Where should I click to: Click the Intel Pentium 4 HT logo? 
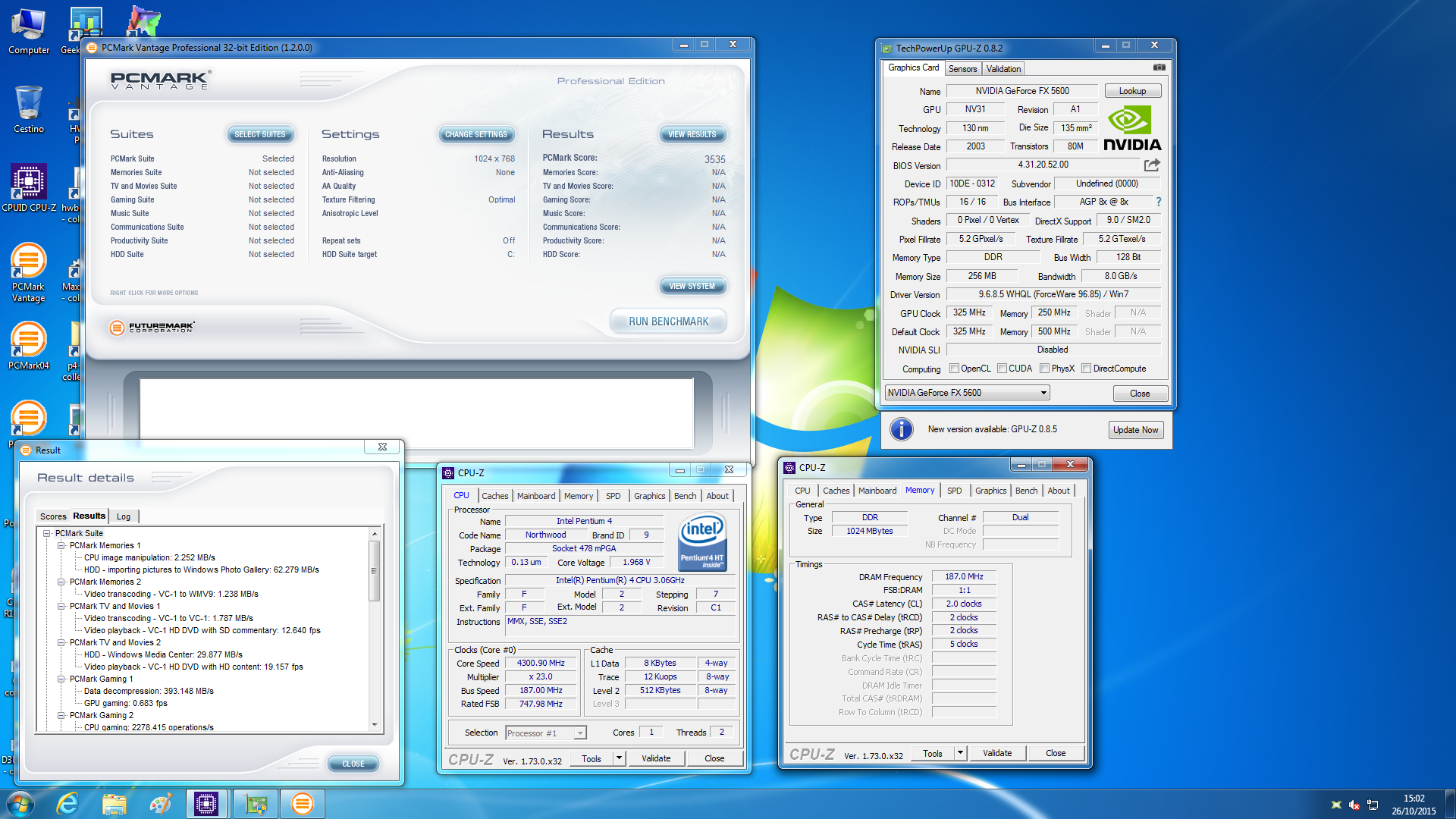click(x=702, y=541)
